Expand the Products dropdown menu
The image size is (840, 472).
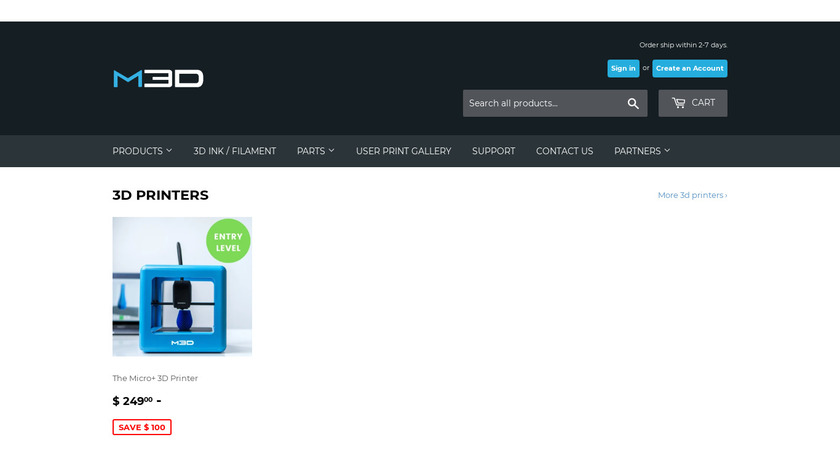[x=142, y=151]
